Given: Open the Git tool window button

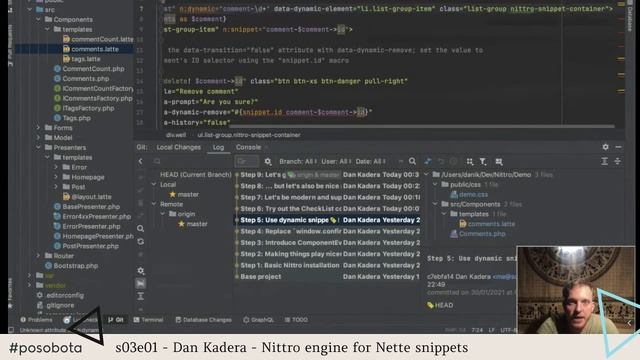Looking at the screenshot, I should [116, 320].
